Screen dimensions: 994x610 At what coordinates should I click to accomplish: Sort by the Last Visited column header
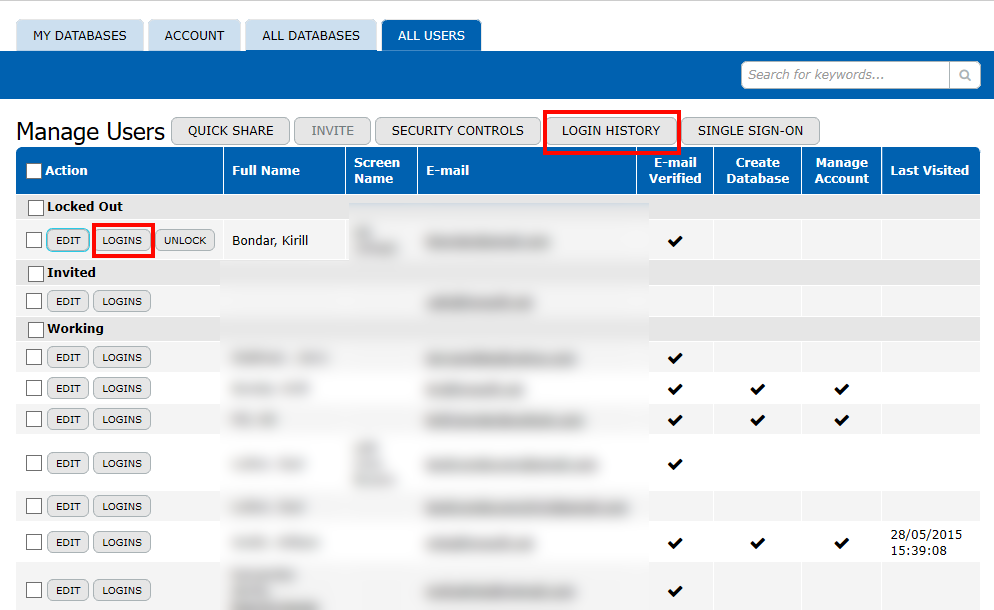point(929,171)
